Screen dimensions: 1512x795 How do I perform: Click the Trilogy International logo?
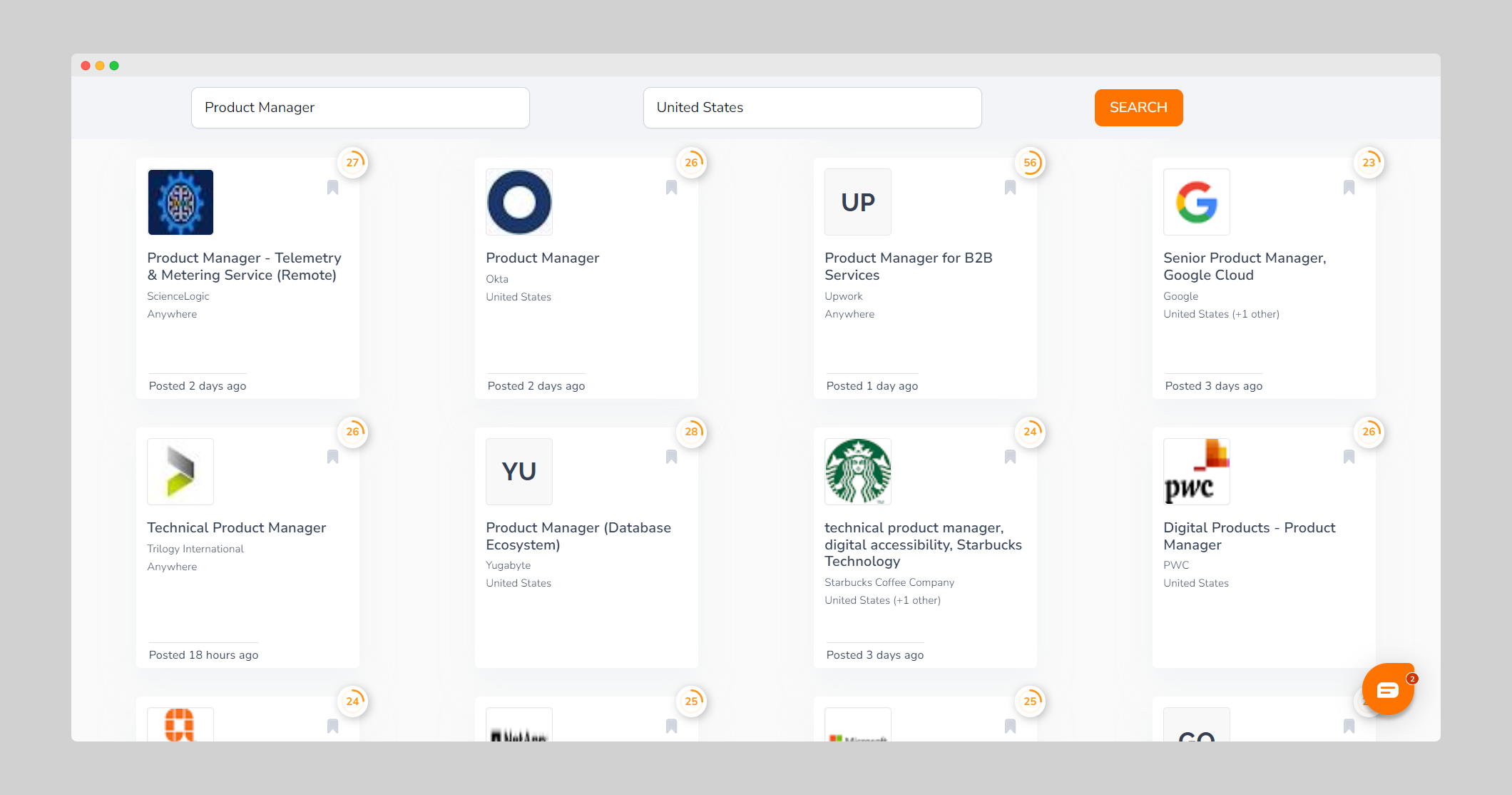point(180,472)
